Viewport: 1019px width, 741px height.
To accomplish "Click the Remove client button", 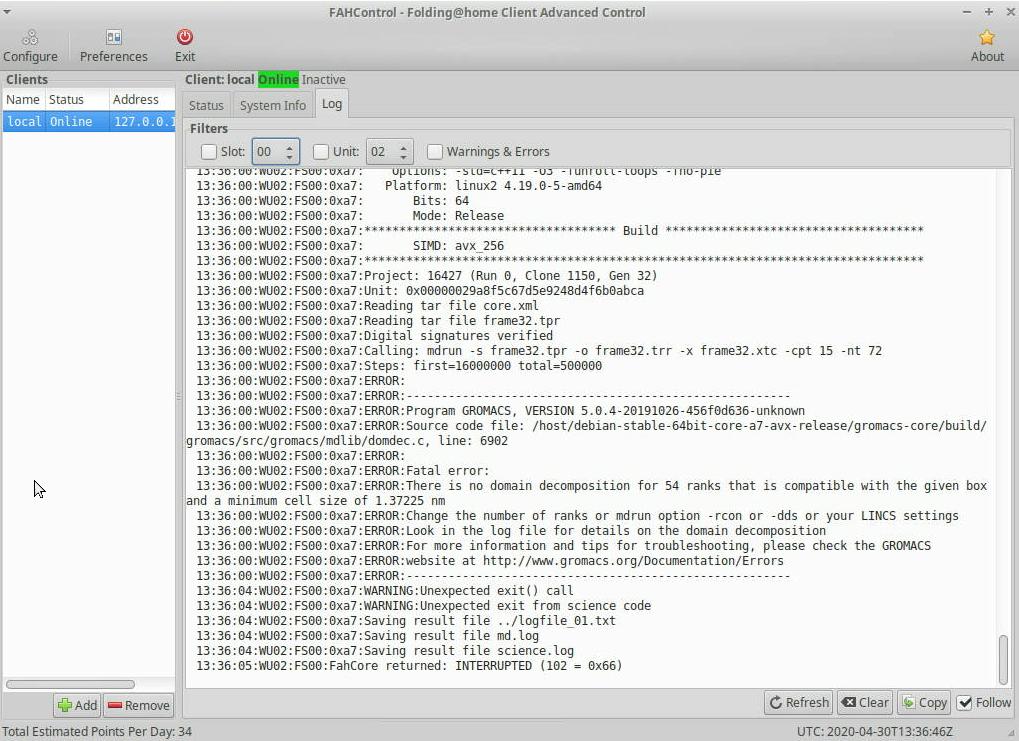I will (x=138, y=705).
